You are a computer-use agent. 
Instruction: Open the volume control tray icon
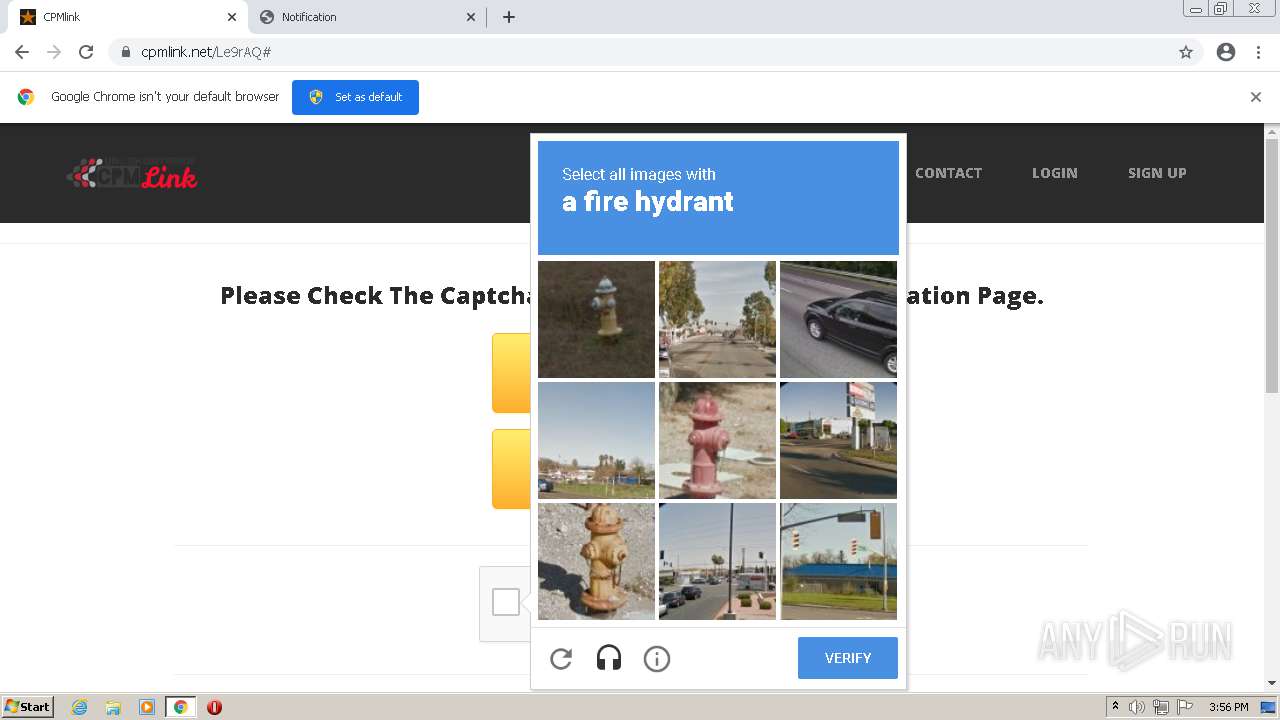coord(1137,707)
